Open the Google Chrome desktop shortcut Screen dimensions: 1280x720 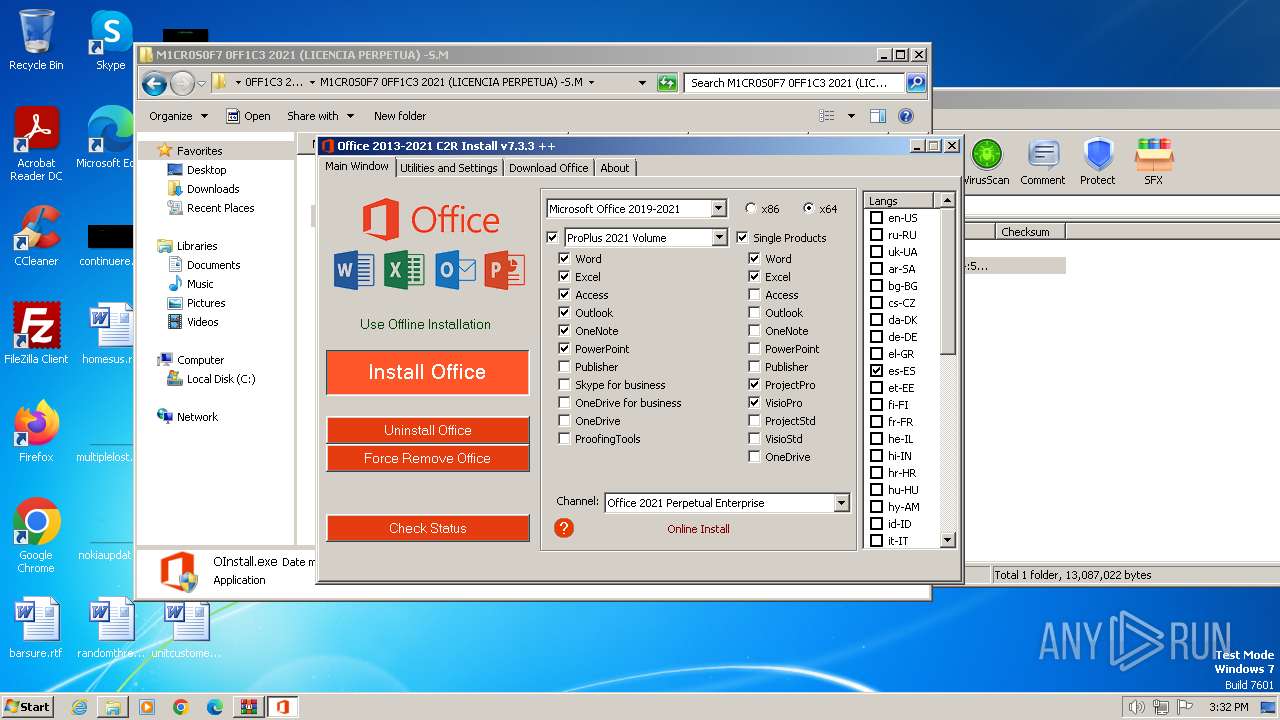pos(36,536)
